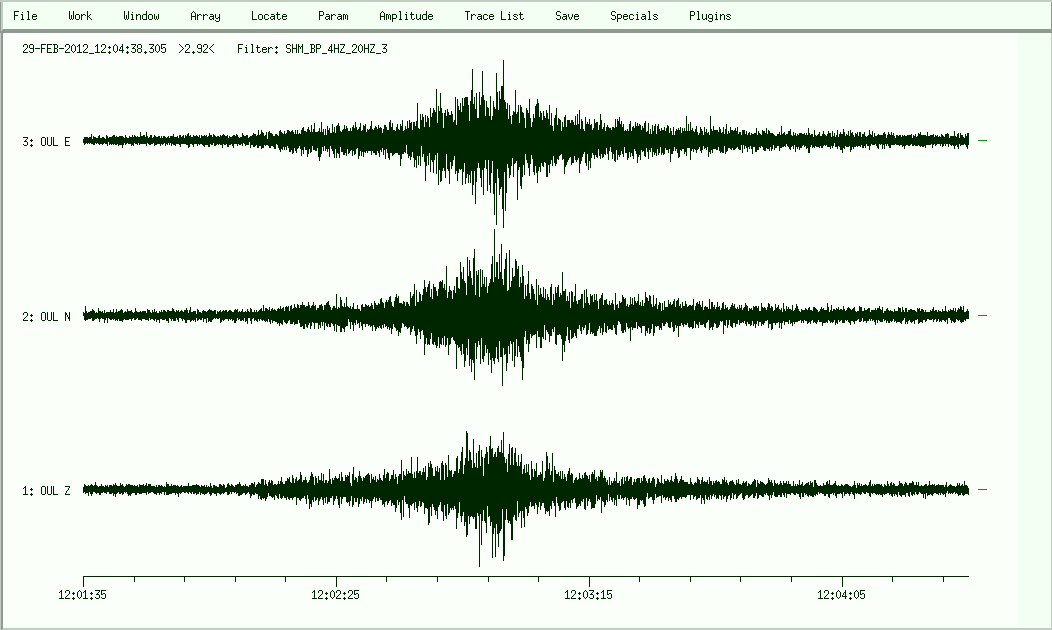
Task: Open the Amplitude menu
Action: 406,16
